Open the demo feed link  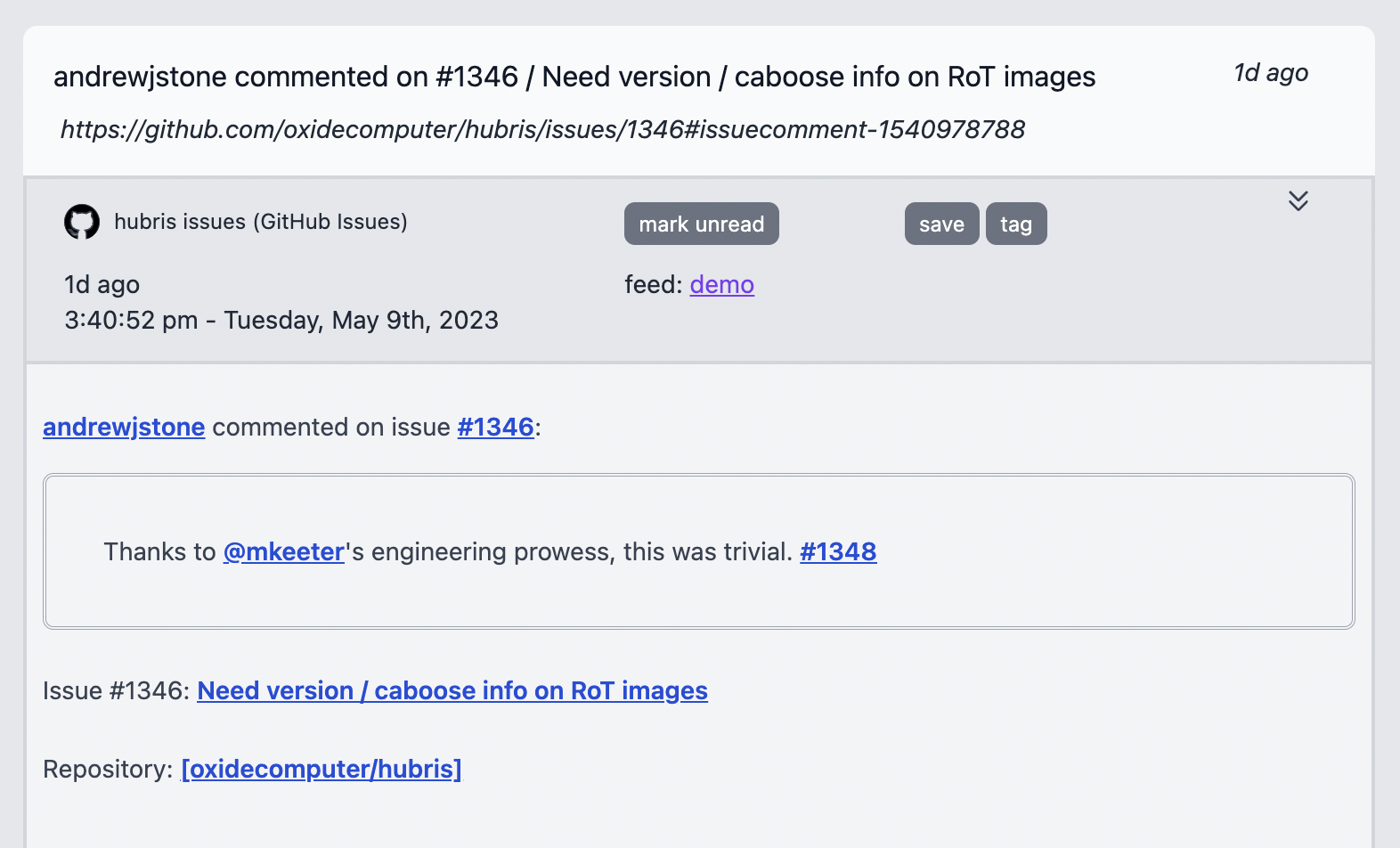tap(722, 284)
